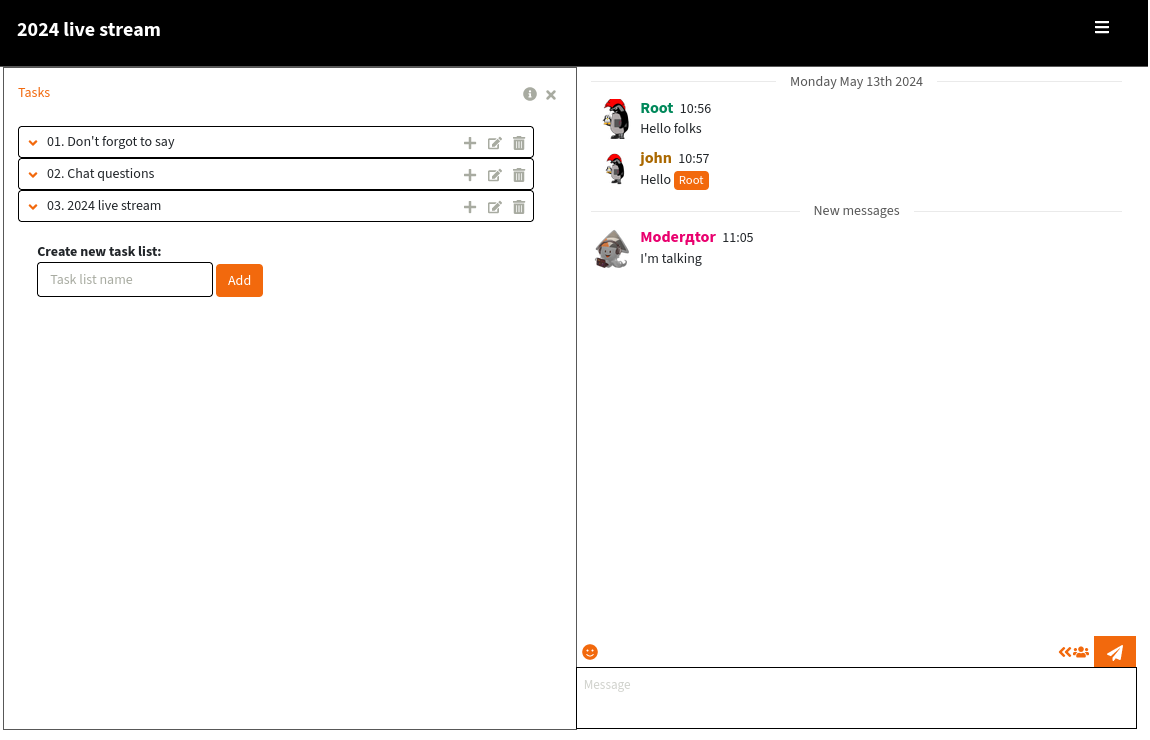The image size is (1150, 740).
Task: Select the '01. Don't forgot to say' row text
Action: [x=111, y=142]
